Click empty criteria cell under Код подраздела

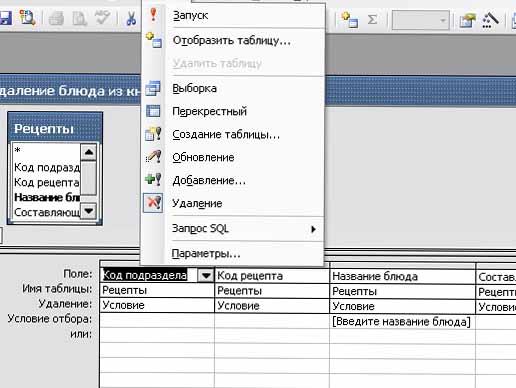click(157, 321)
